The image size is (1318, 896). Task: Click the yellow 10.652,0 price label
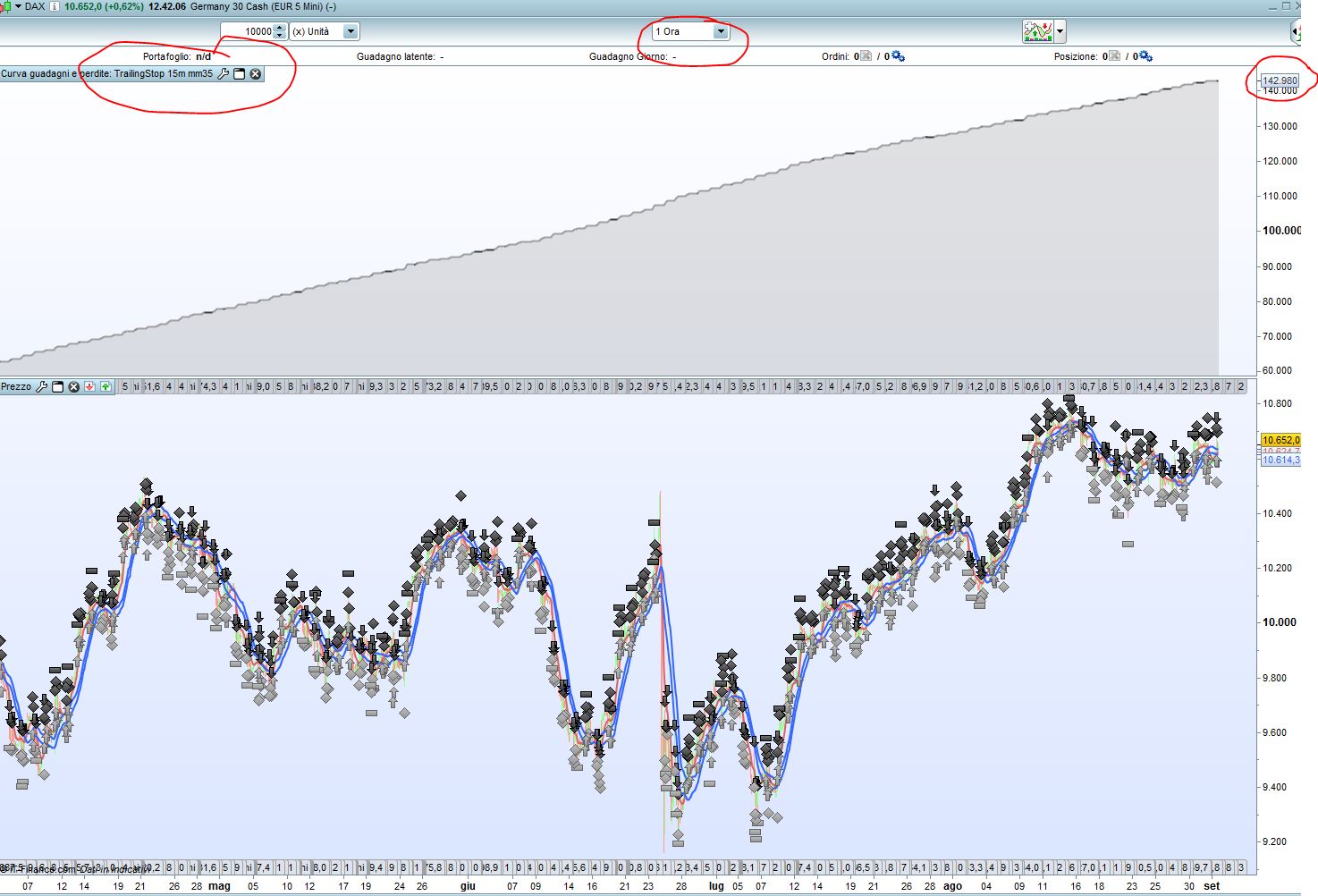pyautogui.click(x=1280, y=440)
